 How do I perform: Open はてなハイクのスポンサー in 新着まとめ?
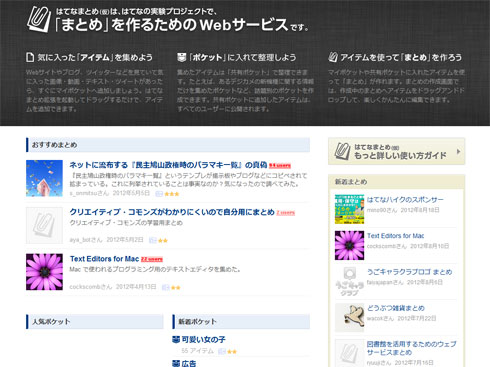pyautogui.click(x=405, y=200)
